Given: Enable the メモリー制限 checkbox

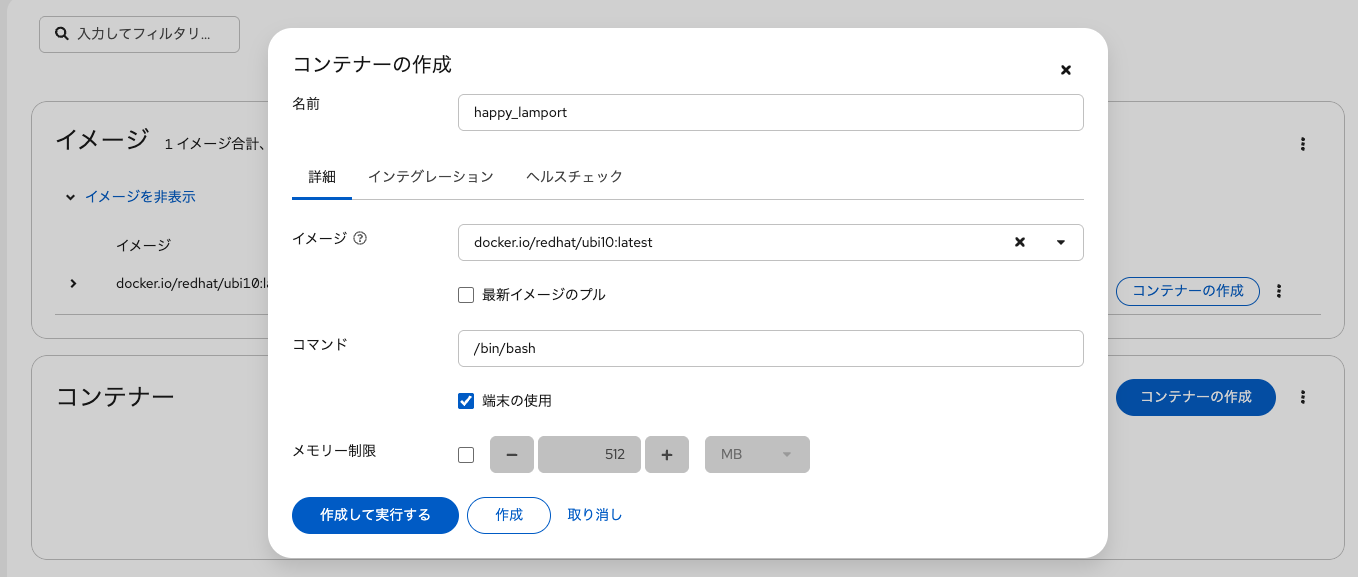Looking at the screenshot, I should (x=465, y=454).
